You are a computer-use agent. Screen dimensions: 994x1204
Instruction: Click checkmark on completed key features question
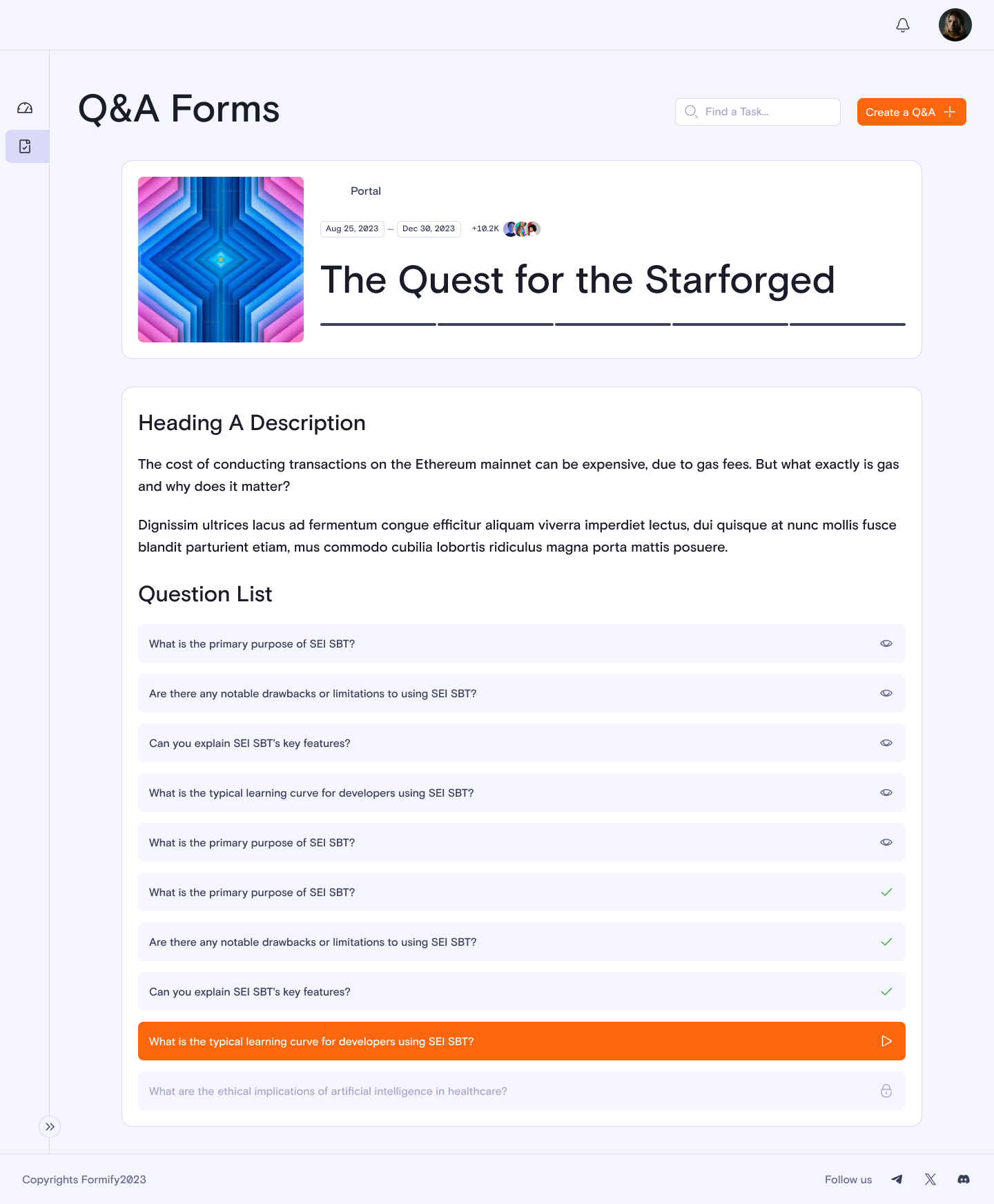point(886,991)
